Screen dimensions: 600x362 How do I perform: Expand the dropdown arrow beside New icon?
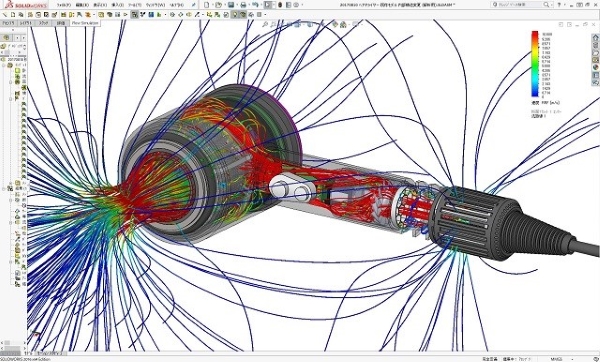point(212,5)
